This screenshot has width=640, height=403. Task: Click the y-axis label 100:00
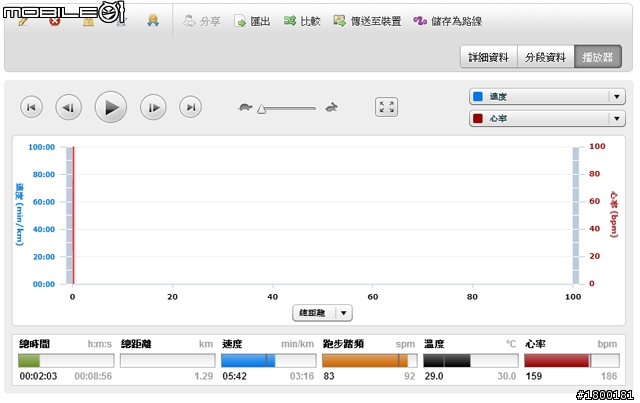click(x=41, y=147)
